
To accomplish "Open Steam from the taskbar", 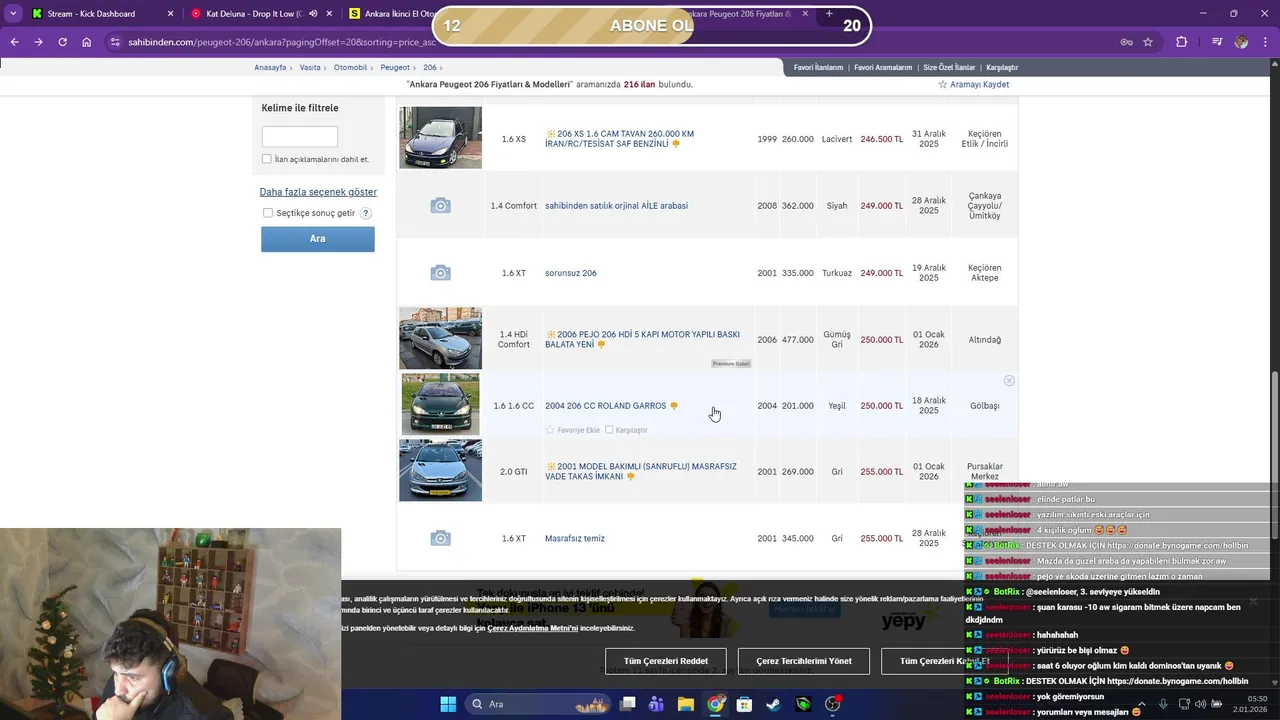I will pyautogui.click(x=774, y=704).
